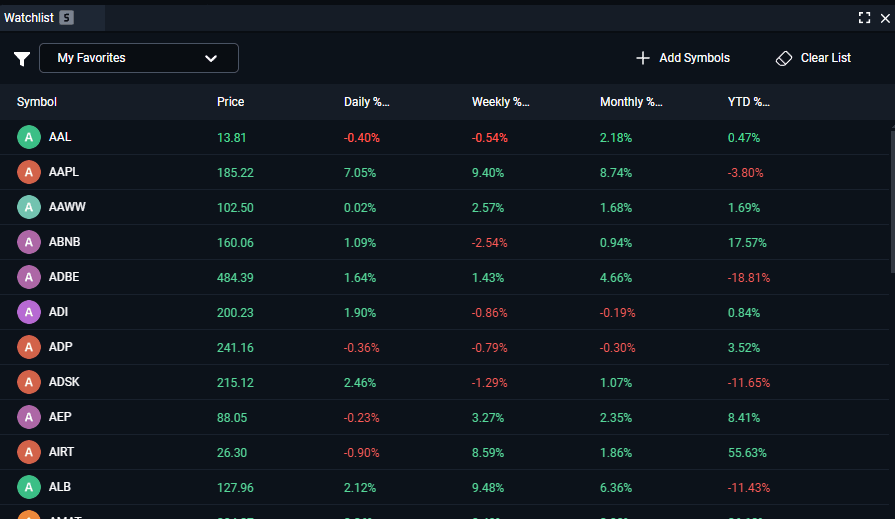Click the vertical scrollbar thumb
The image size is (895, 519).
pos(892,201)
